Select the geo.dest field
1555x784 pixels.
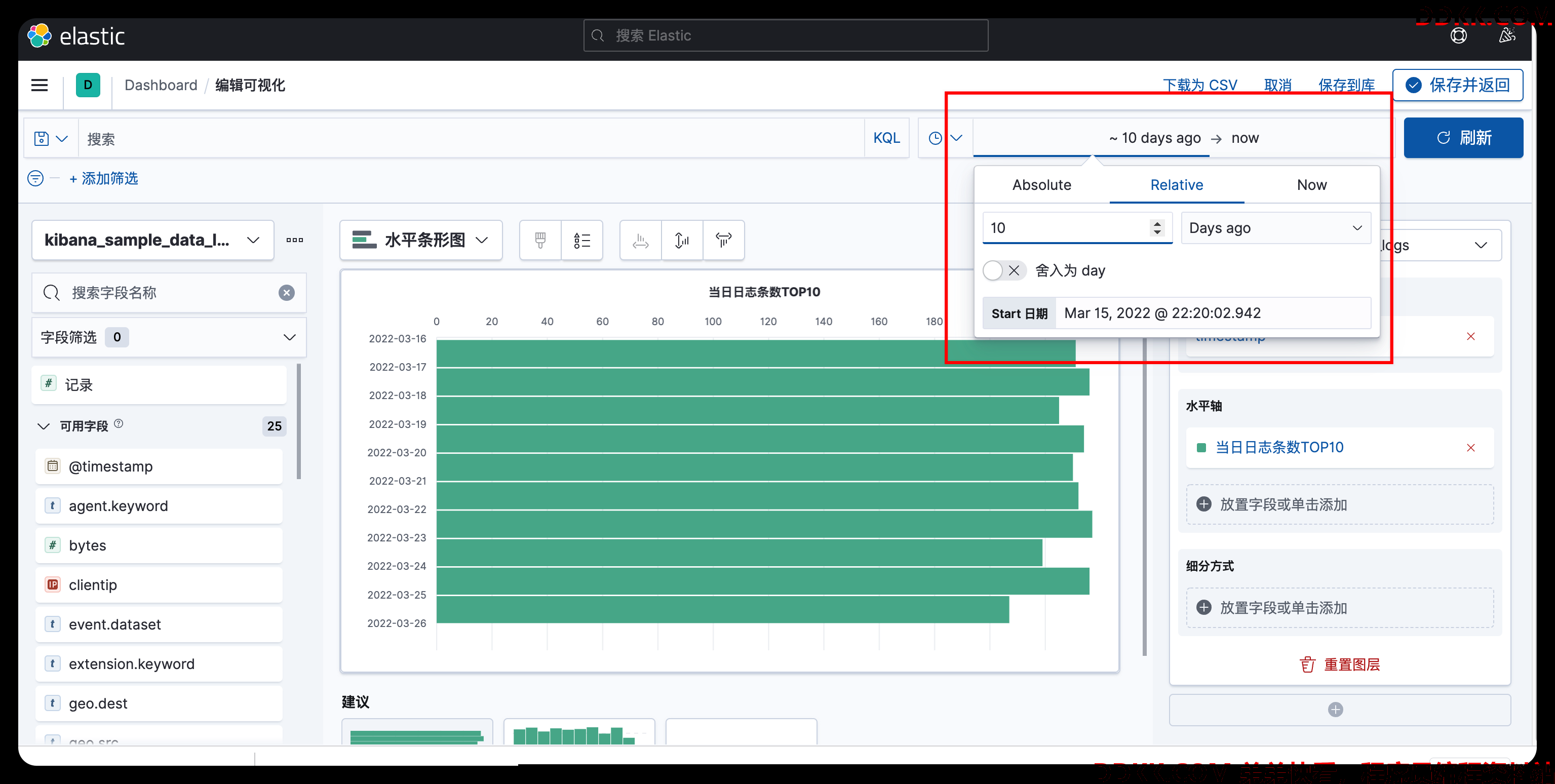(x=160, y=703)
